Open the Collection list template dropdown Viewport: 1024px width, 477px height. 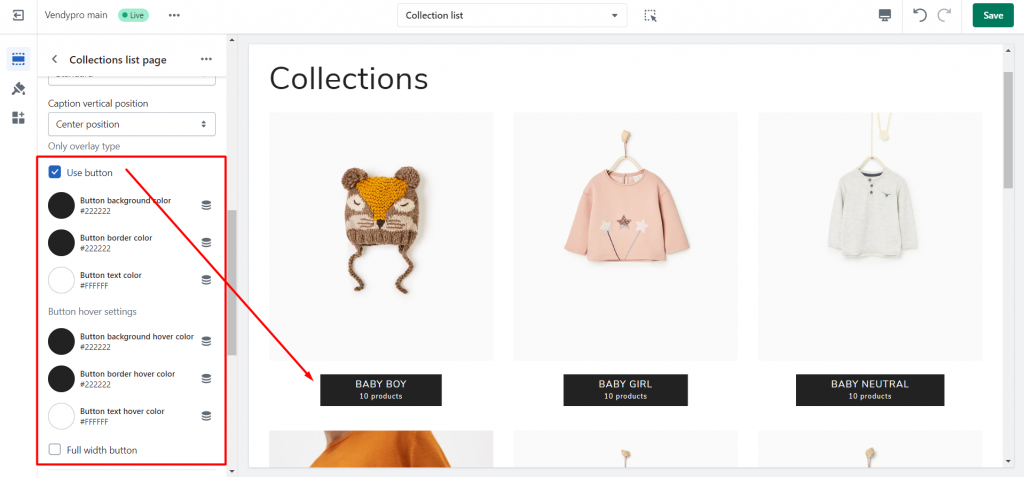point(512,15)
